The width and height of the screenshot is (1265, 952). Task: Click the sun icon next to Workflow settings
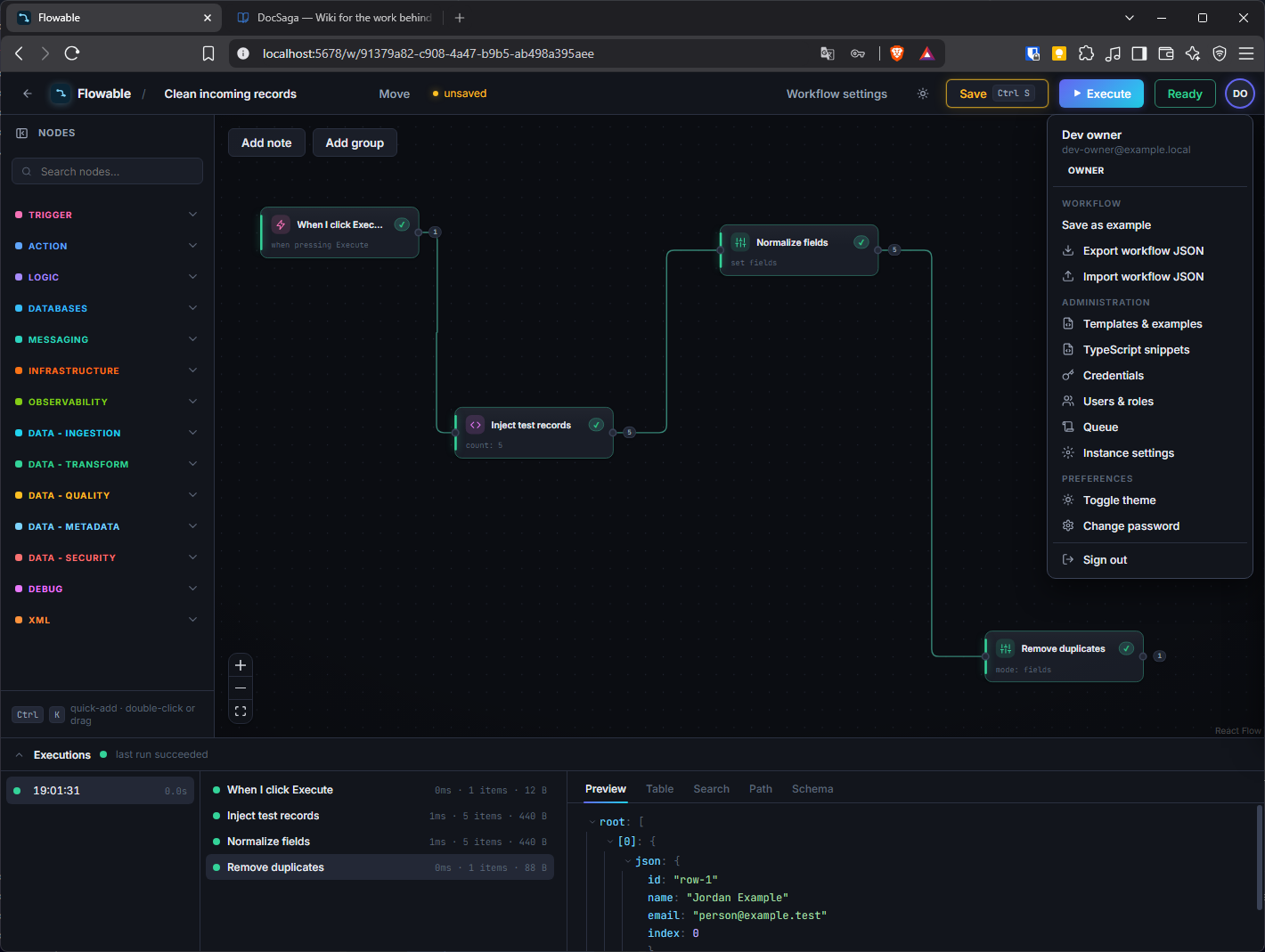tap(923, 94)
